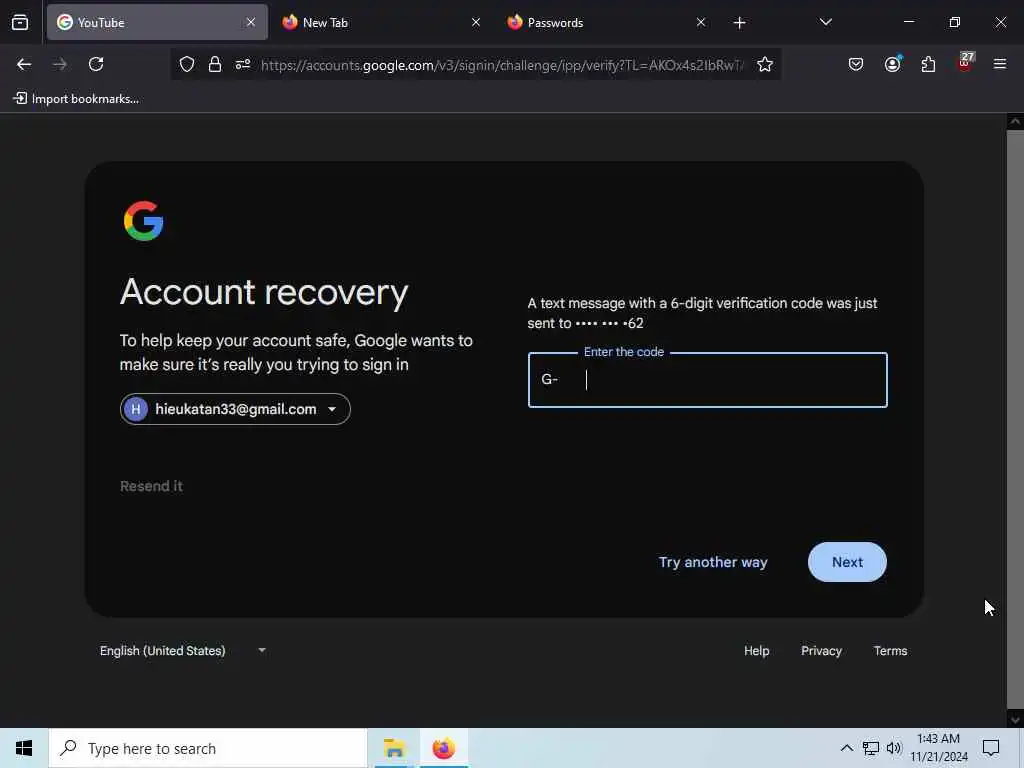View site security padlock info
The image size is (1024, 768).
tap(215, 64)
